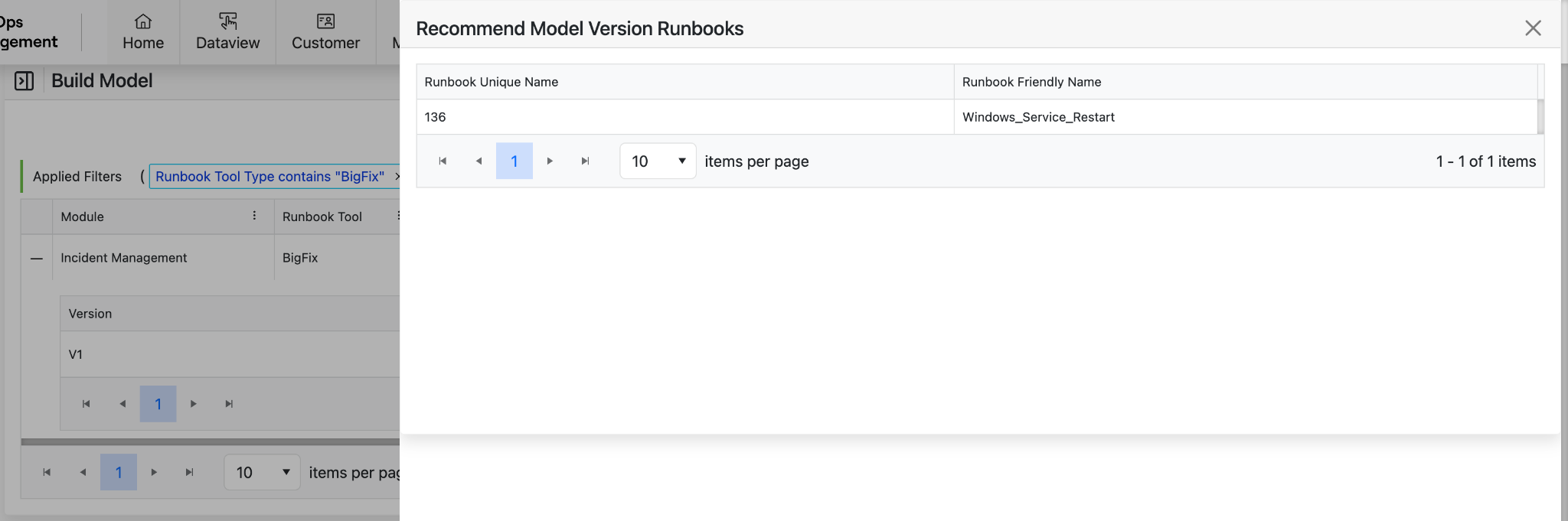Click the Runbook Tool Type BigFix filter link

pyautogui.click(x=269, y=176)
